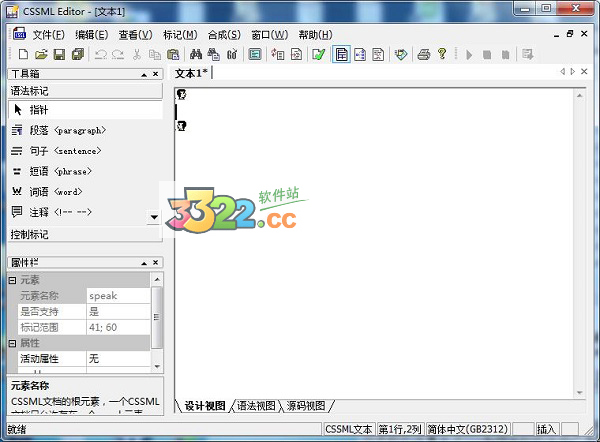Collapse the 工具箱 panel with triangle
Viewport: 600px width, 442px height.
point(144,75)
